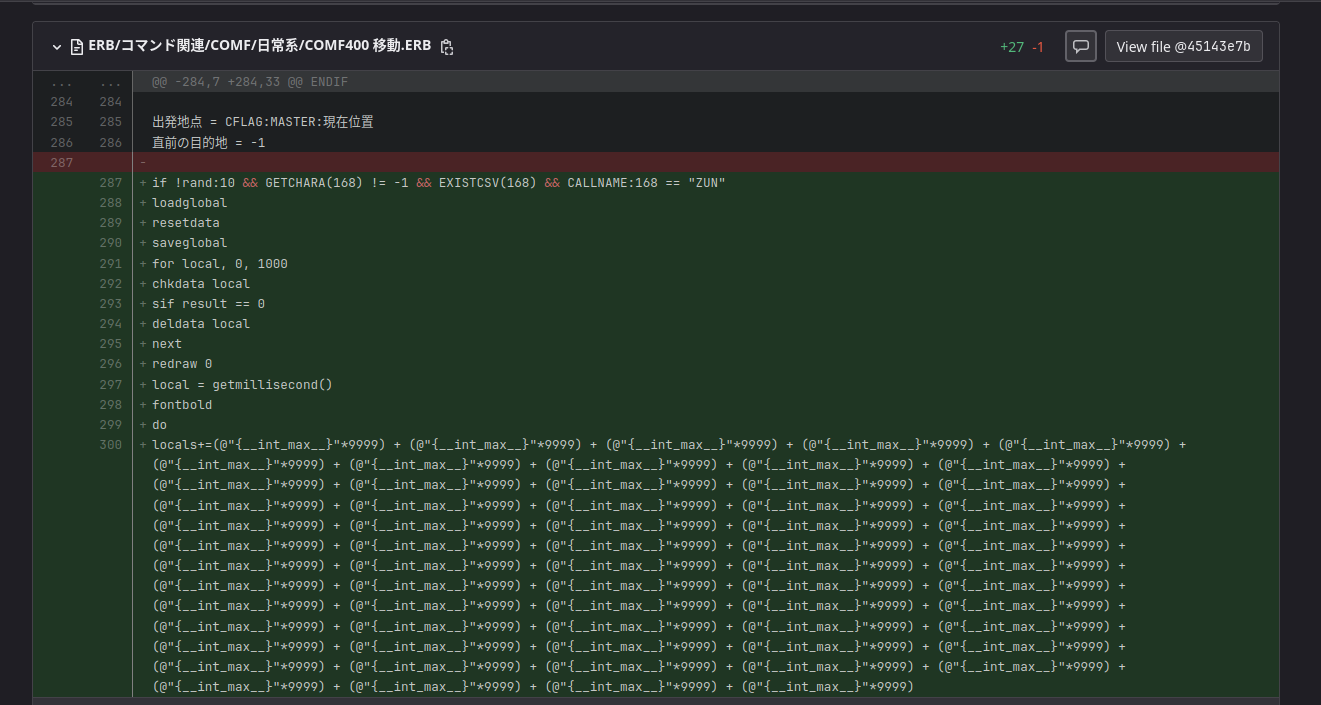The width and height of the screenshot is (1321, 705).
Task: Click the 'loadglobal' added code line
Action: (189, 203)
